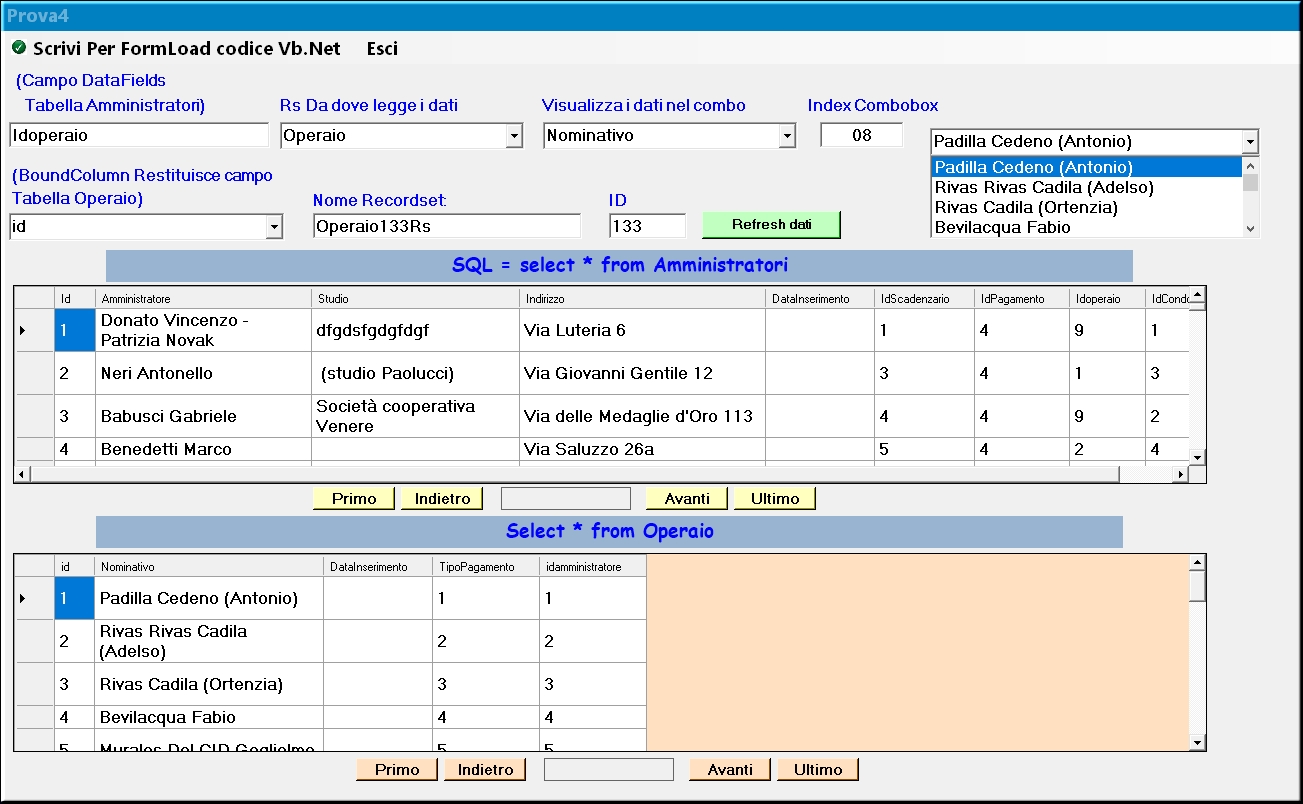Open the Nominativo display field dropdown

coord(787,136)
